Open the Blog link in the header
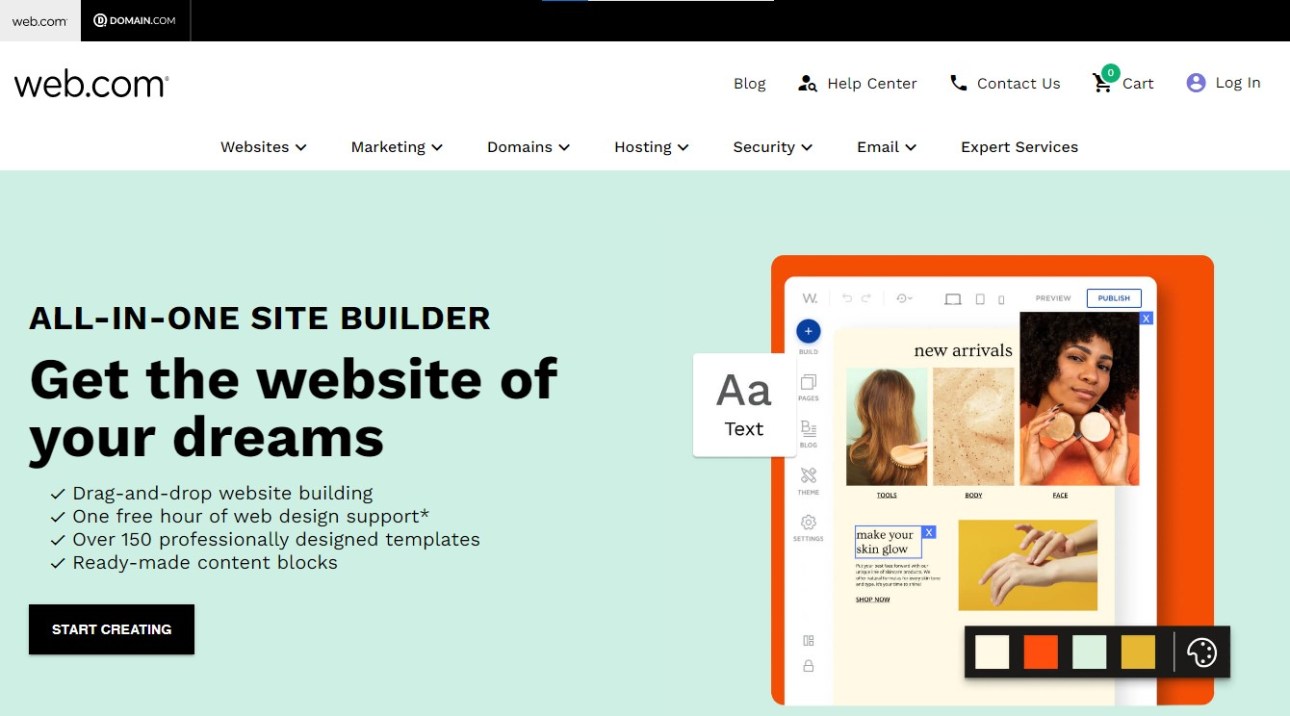This screenshot has height=716, width=1290. pos(749,84)
